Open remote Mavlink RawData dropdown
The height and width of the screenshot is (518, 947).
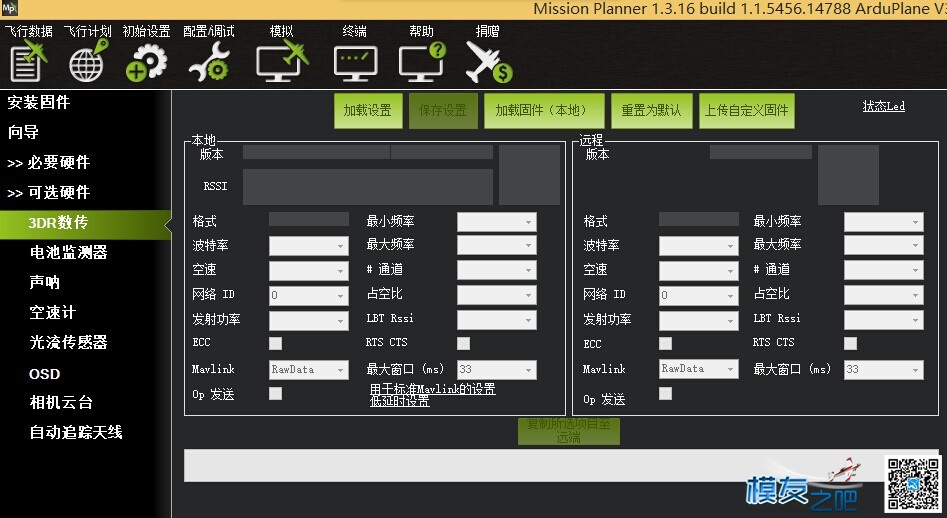tap(699, 368)
